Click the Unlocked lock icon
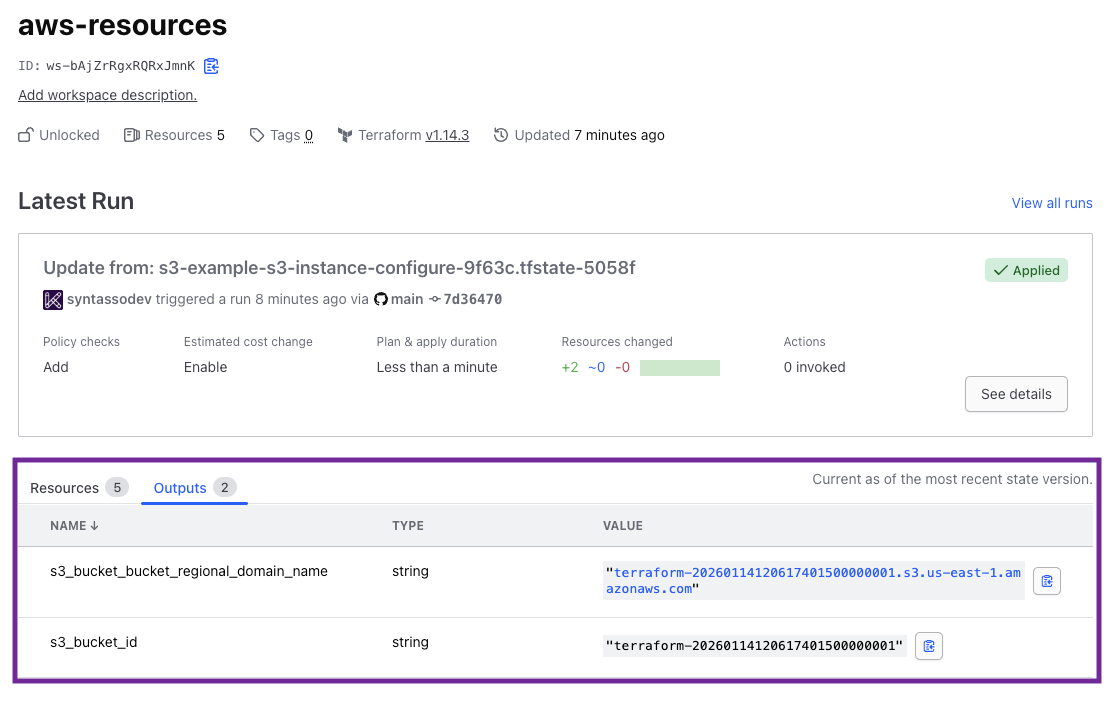Viewport: 1112px width, 708px height. (24, 135)
